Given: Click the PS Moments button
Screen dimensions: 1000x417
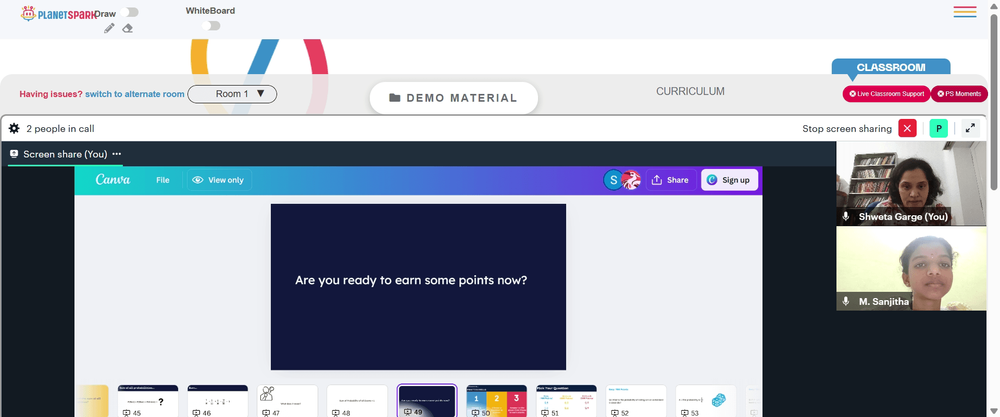Looking at the screenshot, I should [x=959, y=94].
